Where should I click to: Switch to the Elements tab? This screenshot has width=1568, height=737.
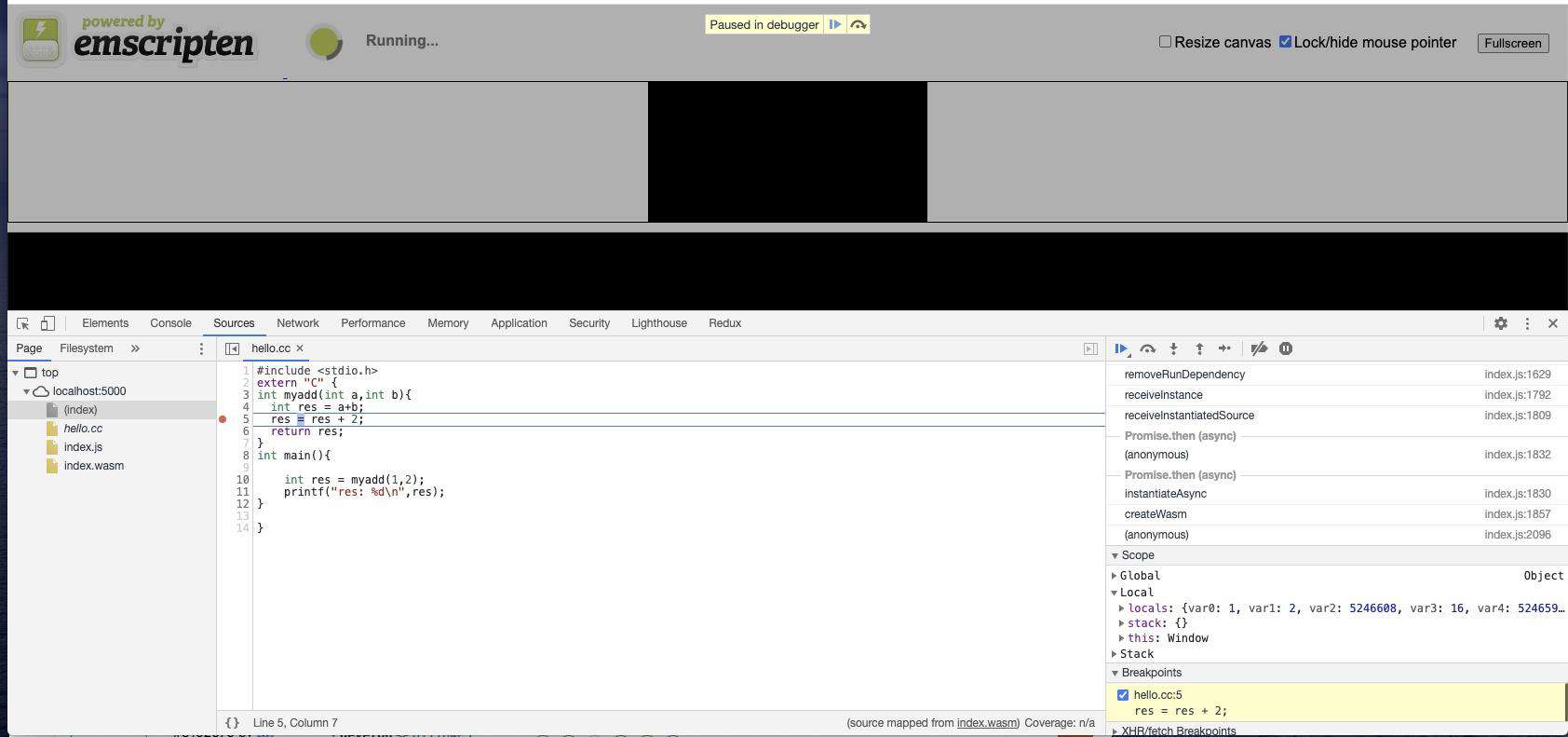105,323
